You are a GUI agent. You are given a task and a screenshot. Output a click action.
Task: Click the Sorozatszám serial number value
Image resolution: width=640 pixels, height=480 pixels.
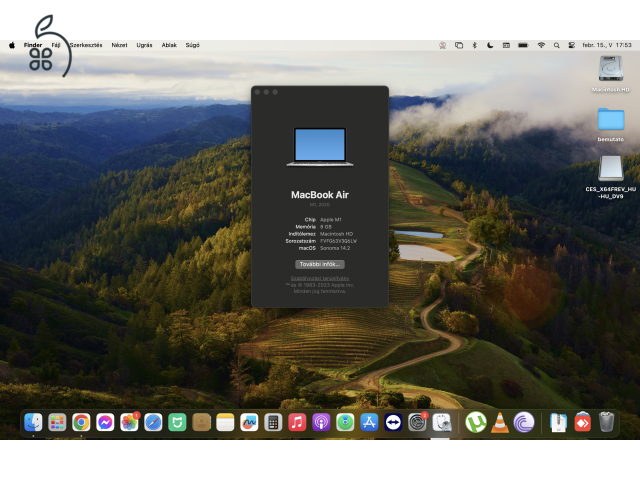pos(338,241)
